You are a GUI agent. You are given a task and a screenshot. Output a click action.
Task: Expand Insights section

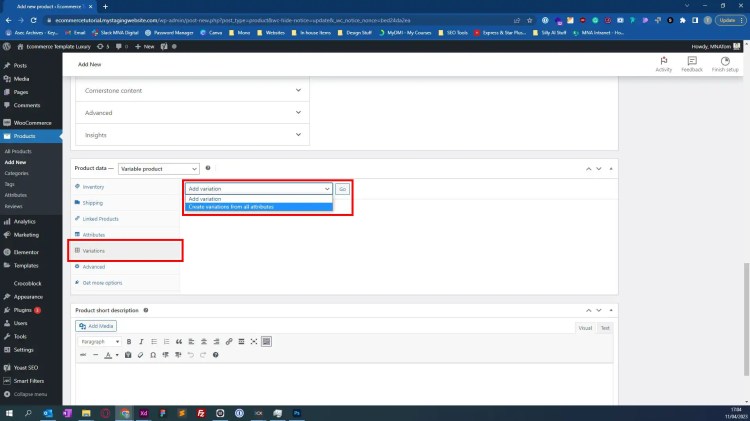tap(192, 135)
